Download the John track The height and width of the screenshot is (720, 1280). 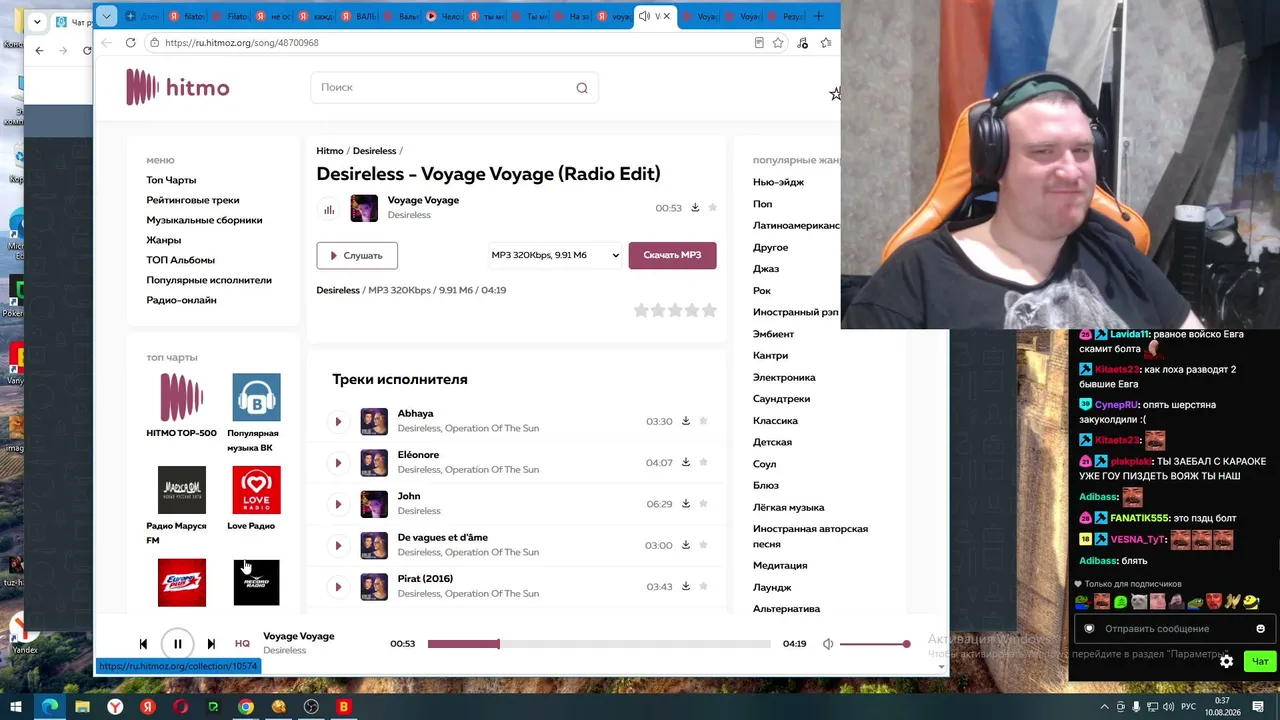[686, 504]
